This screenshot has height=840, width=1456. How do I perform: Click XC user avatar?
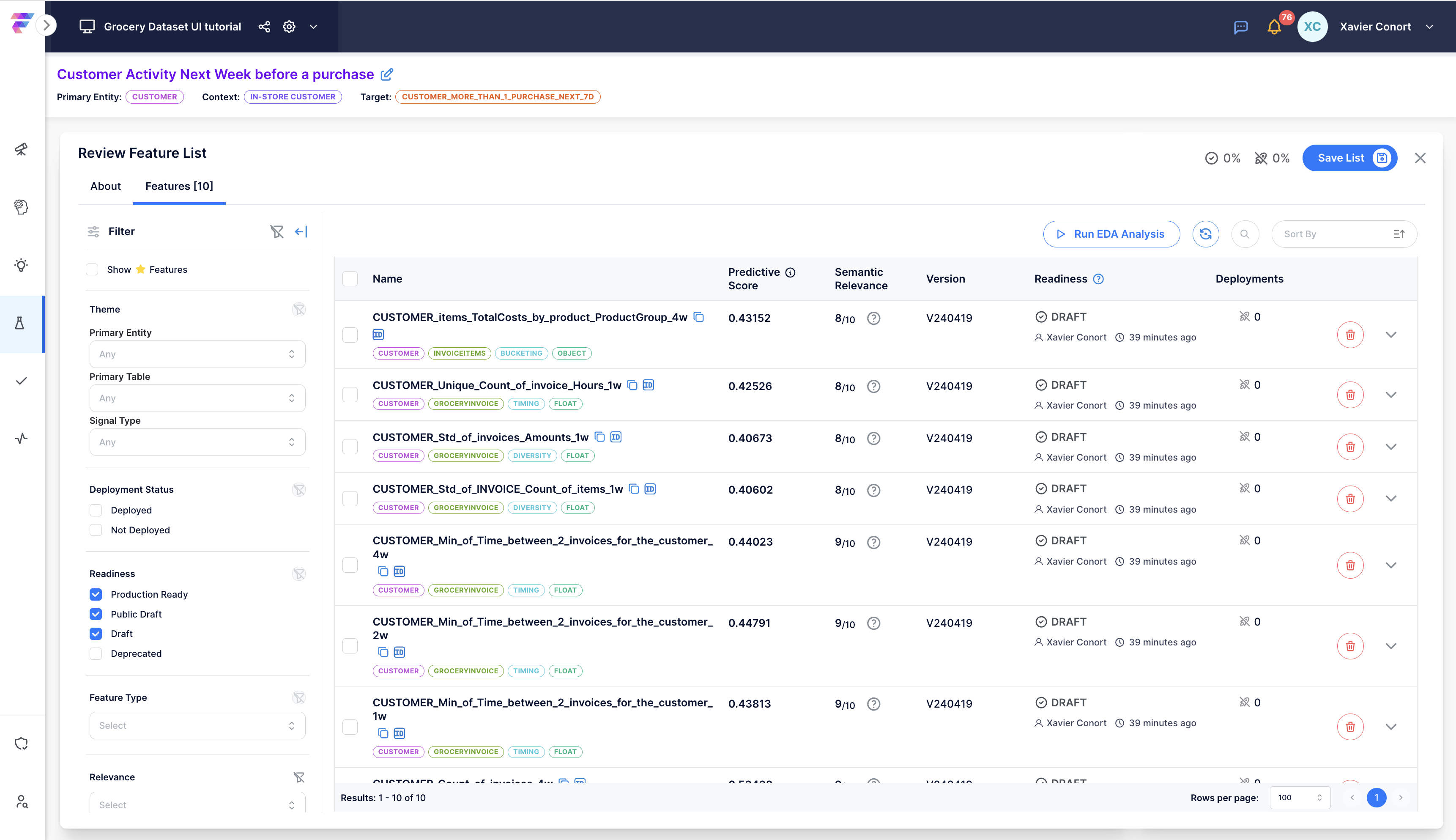(1312, 27)
